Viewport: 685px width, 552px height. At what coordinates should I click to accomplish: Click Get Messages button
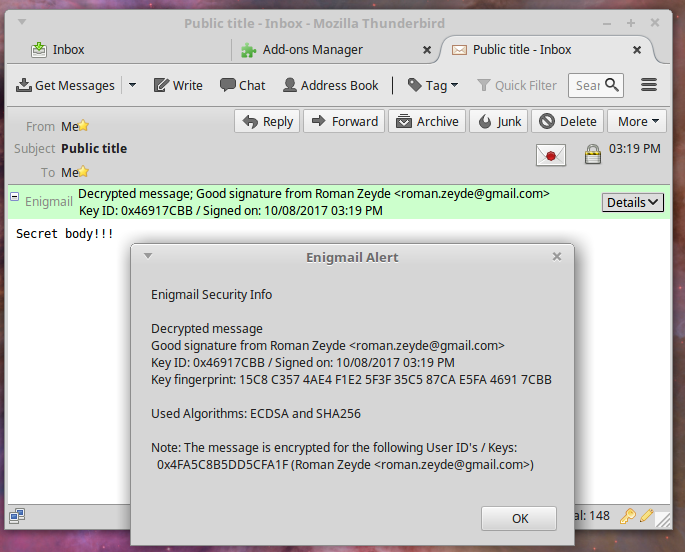tap(65, 85)
